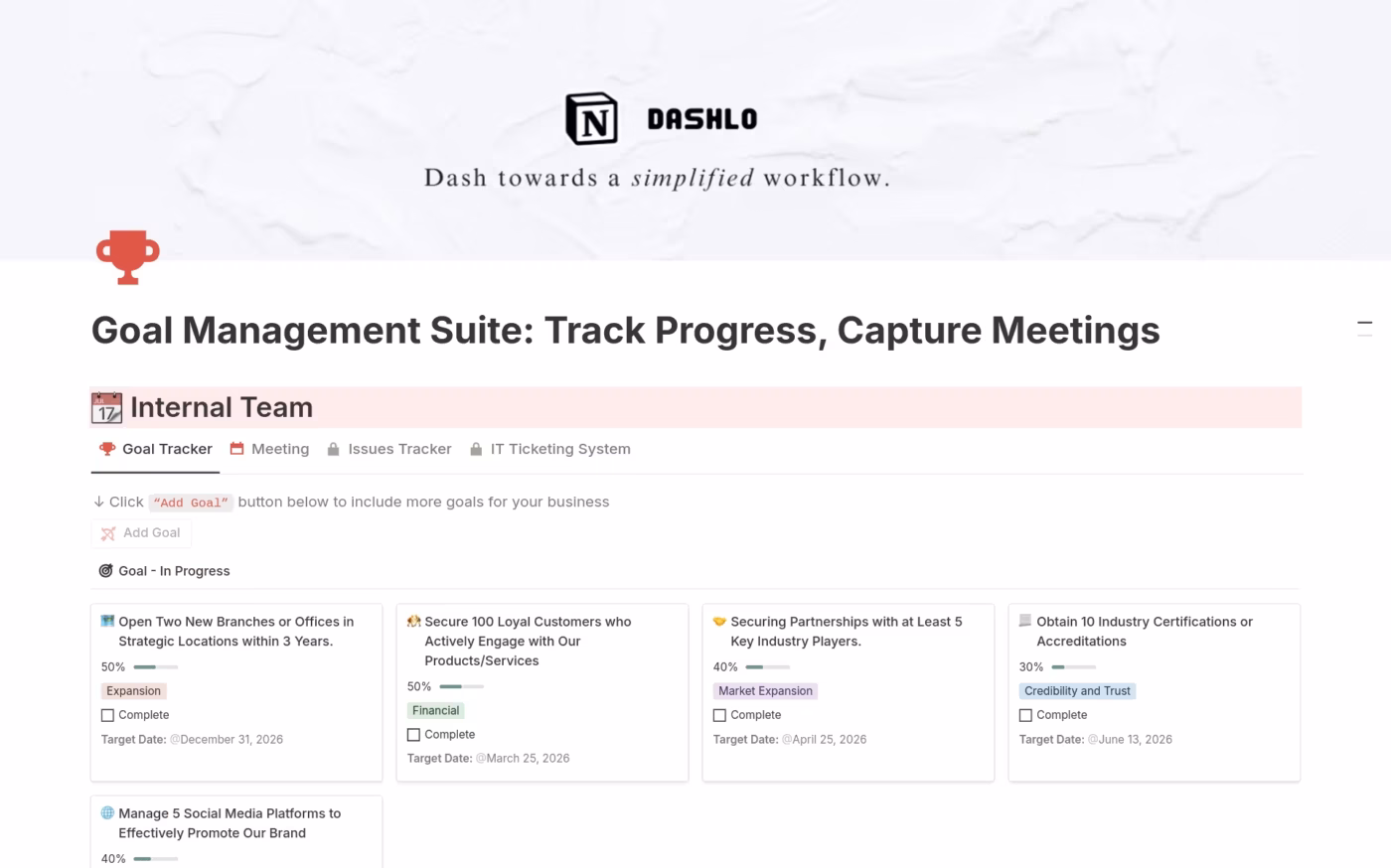This screenshot has height=868, width=1391.
Task: Click the 50% progress bar on Open Two New Branches
Action: coord(156,667)
